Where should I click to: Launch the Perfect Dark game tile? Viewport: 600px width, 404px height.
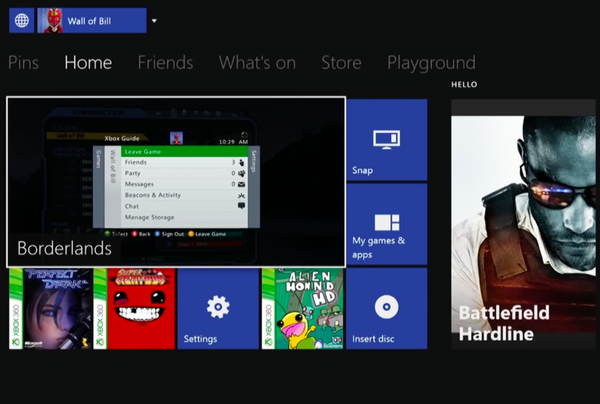point(50,309)
